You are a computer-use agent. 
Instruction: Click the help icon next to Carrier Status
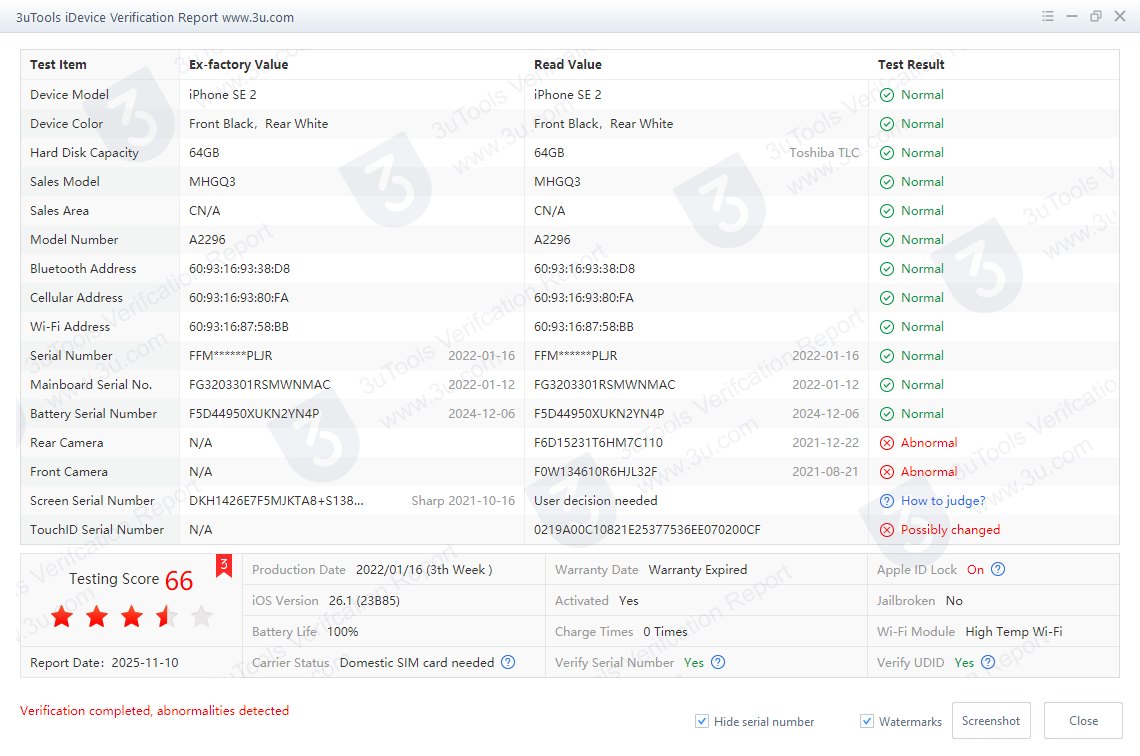tap(508, 662)
